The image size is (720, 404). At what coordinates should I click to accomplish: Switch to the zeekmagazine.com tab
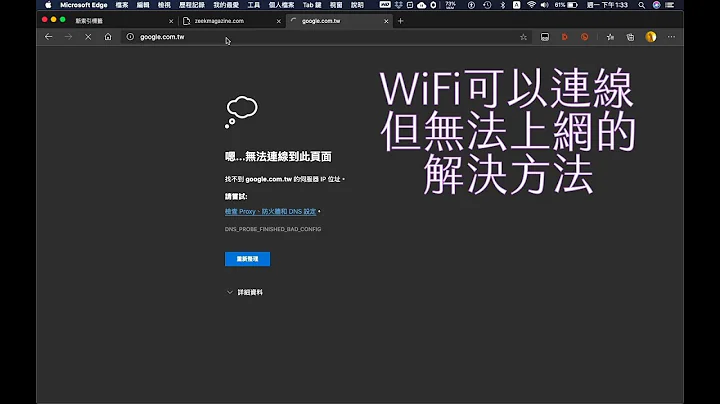click(x=230, y=21)
